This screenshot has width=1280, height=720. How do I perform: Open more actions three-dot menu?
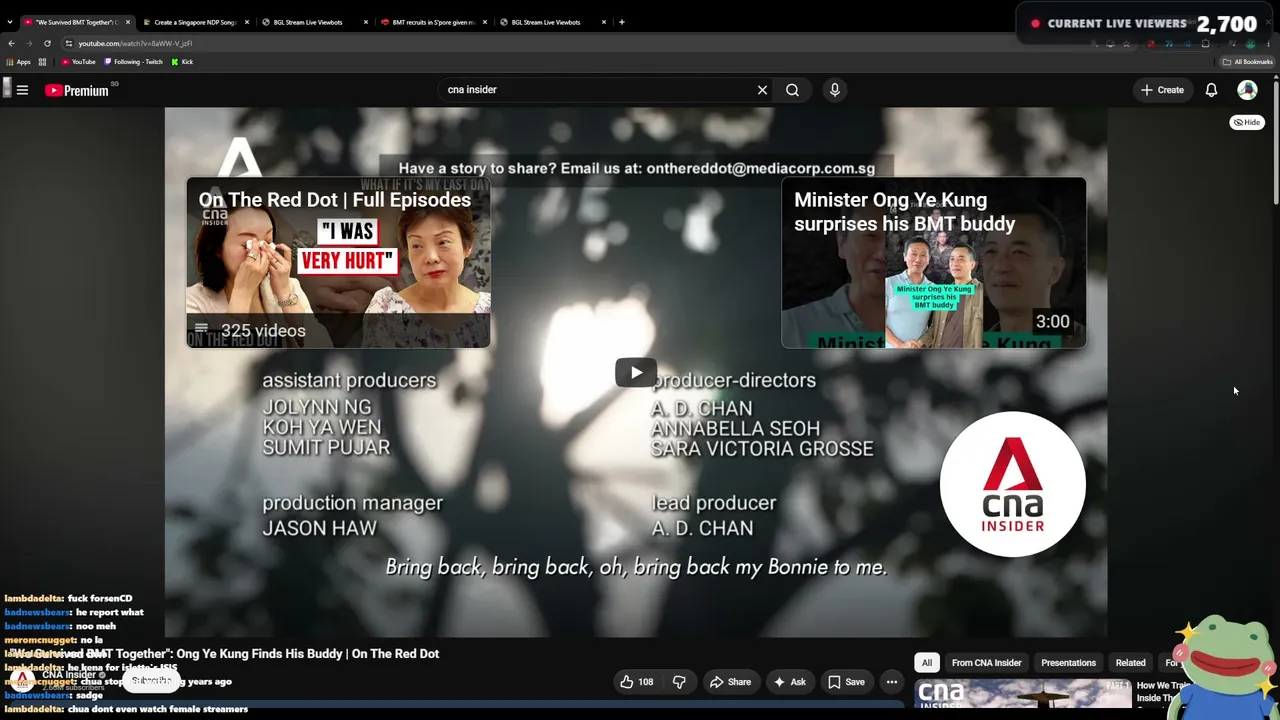tap(892, 682)
